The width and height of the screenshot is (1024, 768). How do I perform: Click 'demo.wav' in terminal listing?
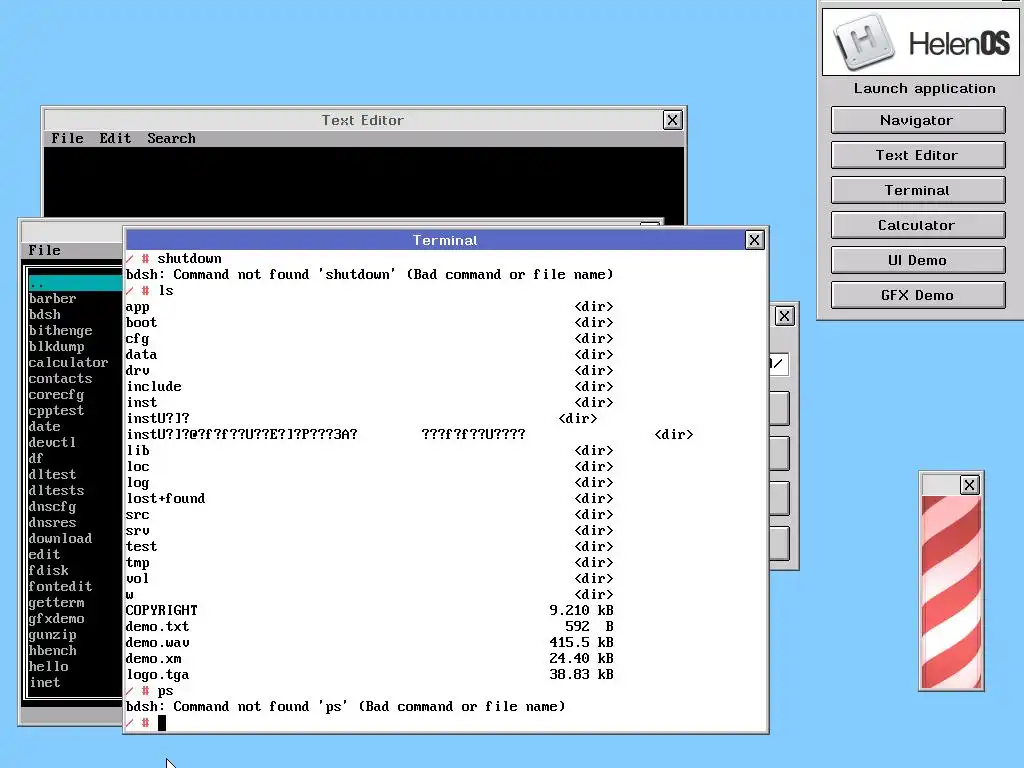[157, 643]
